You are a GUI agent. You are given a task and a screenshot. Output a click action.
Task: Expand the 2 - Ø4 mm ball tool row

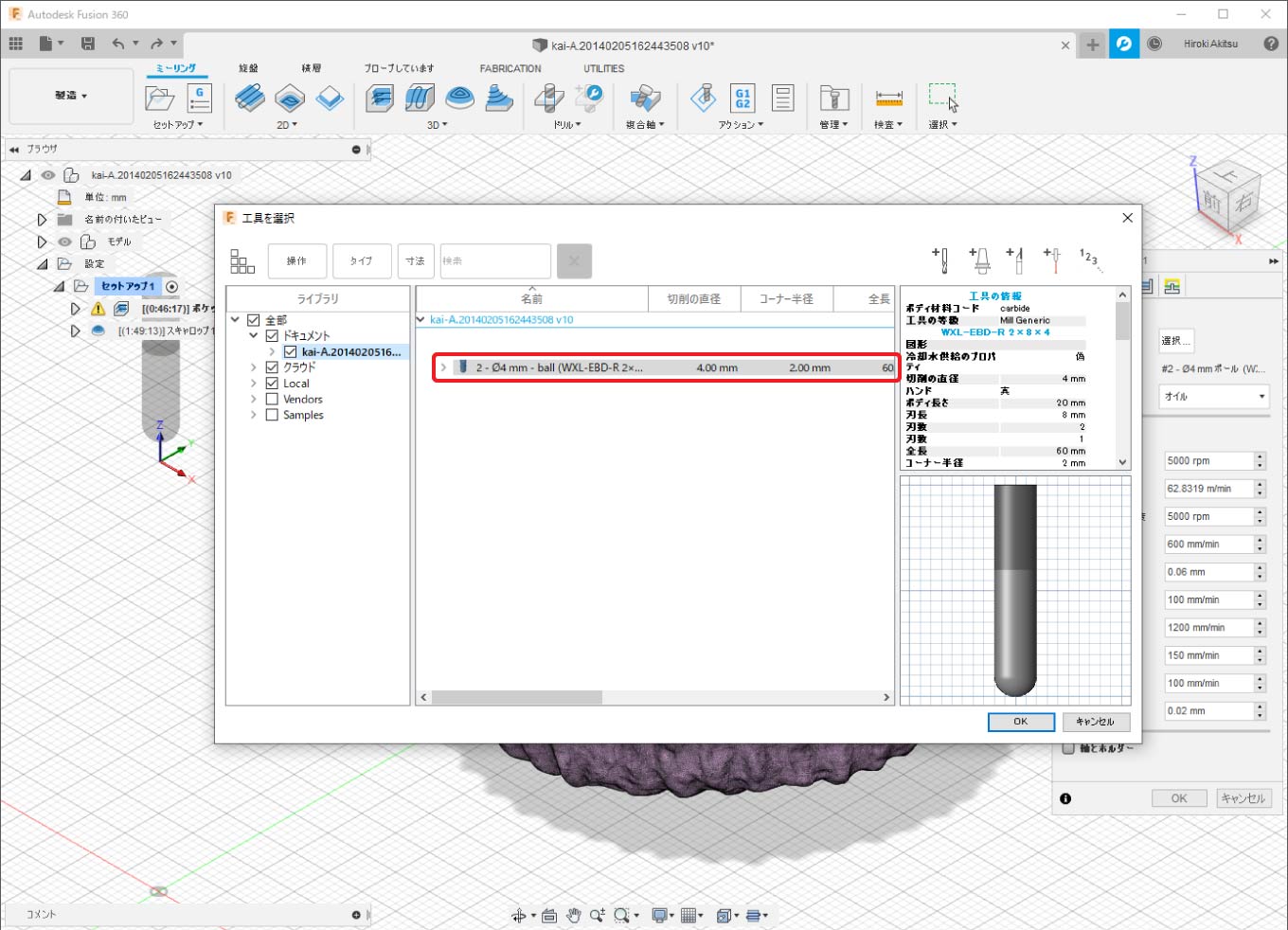pyautogui.click(x=443, y=367)
